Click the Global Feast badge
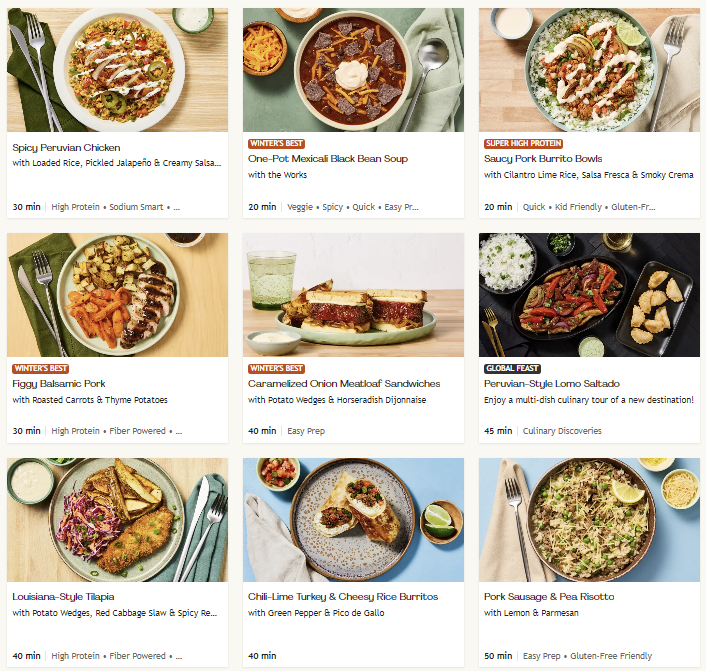The image size is (706, 671). pyautogui.click(x=512, y=368)
